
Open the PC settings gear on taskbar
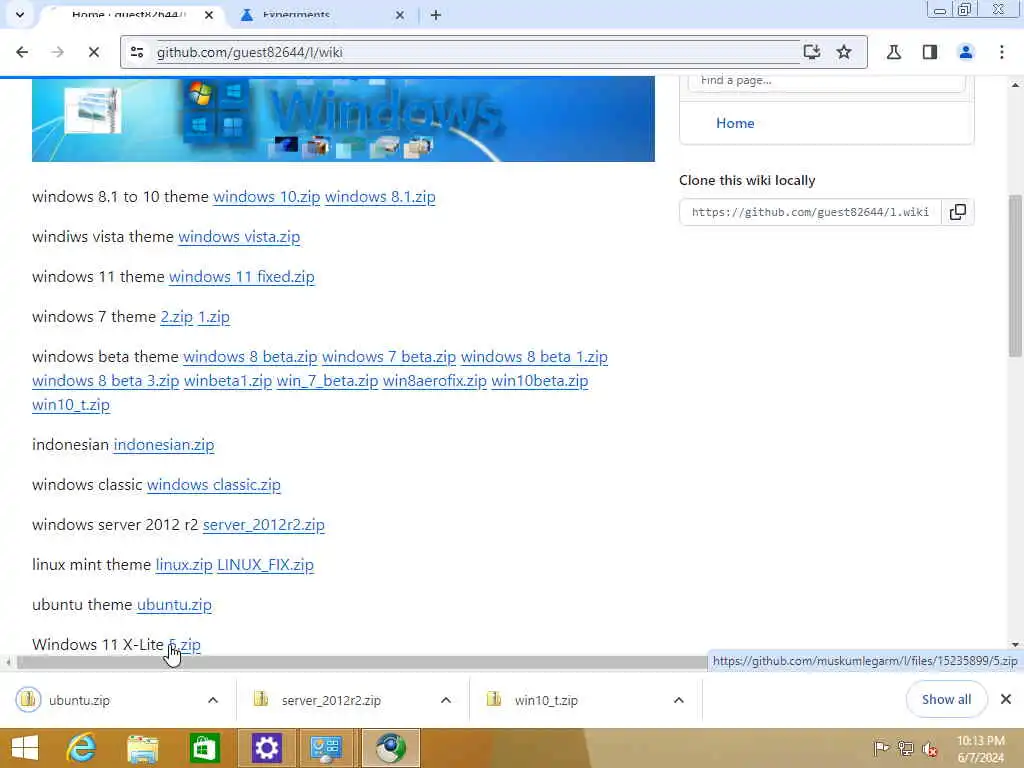click(266, 748)
